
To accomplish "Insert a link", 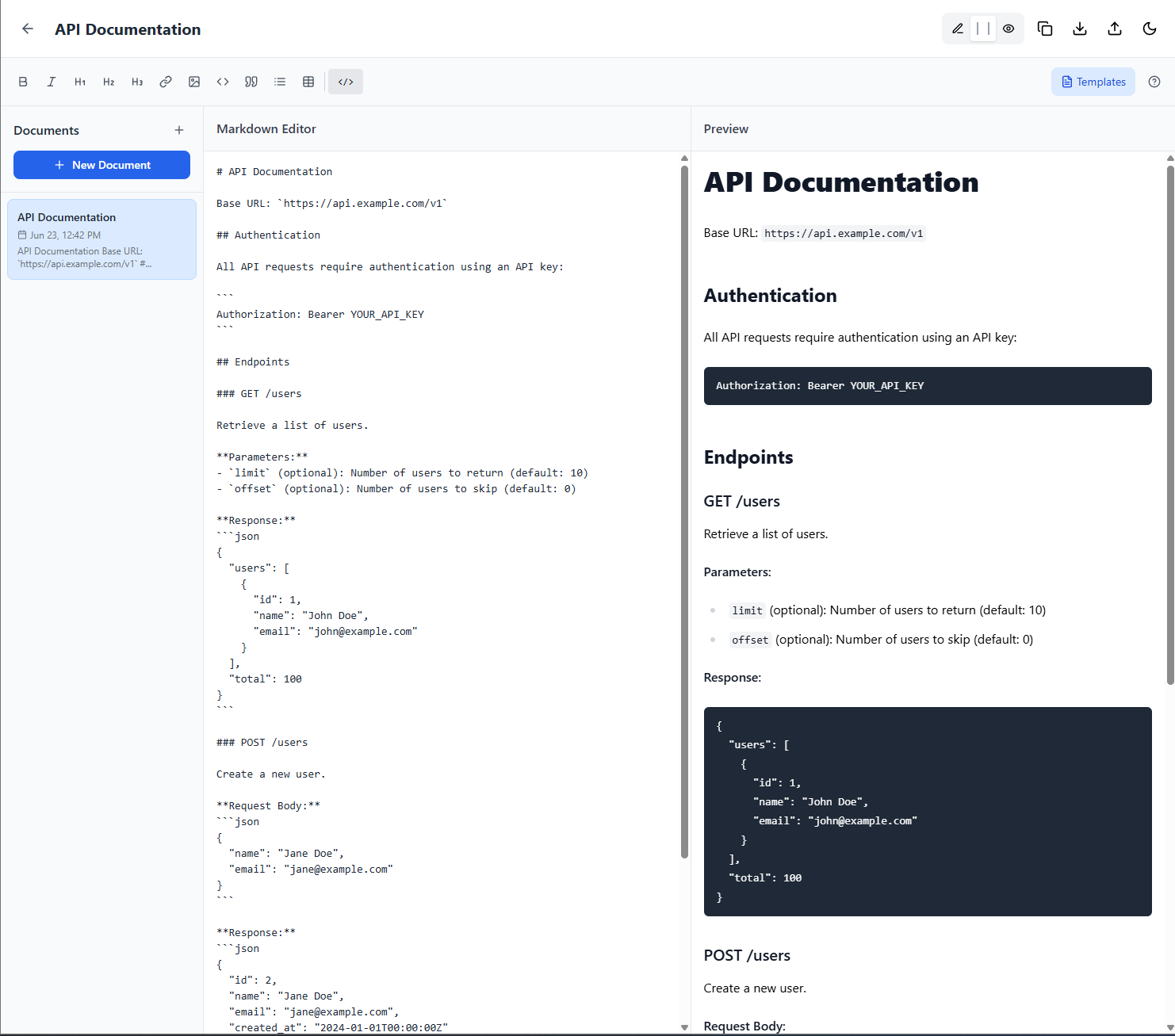I will pyautogui.click(x=166, y=82).
